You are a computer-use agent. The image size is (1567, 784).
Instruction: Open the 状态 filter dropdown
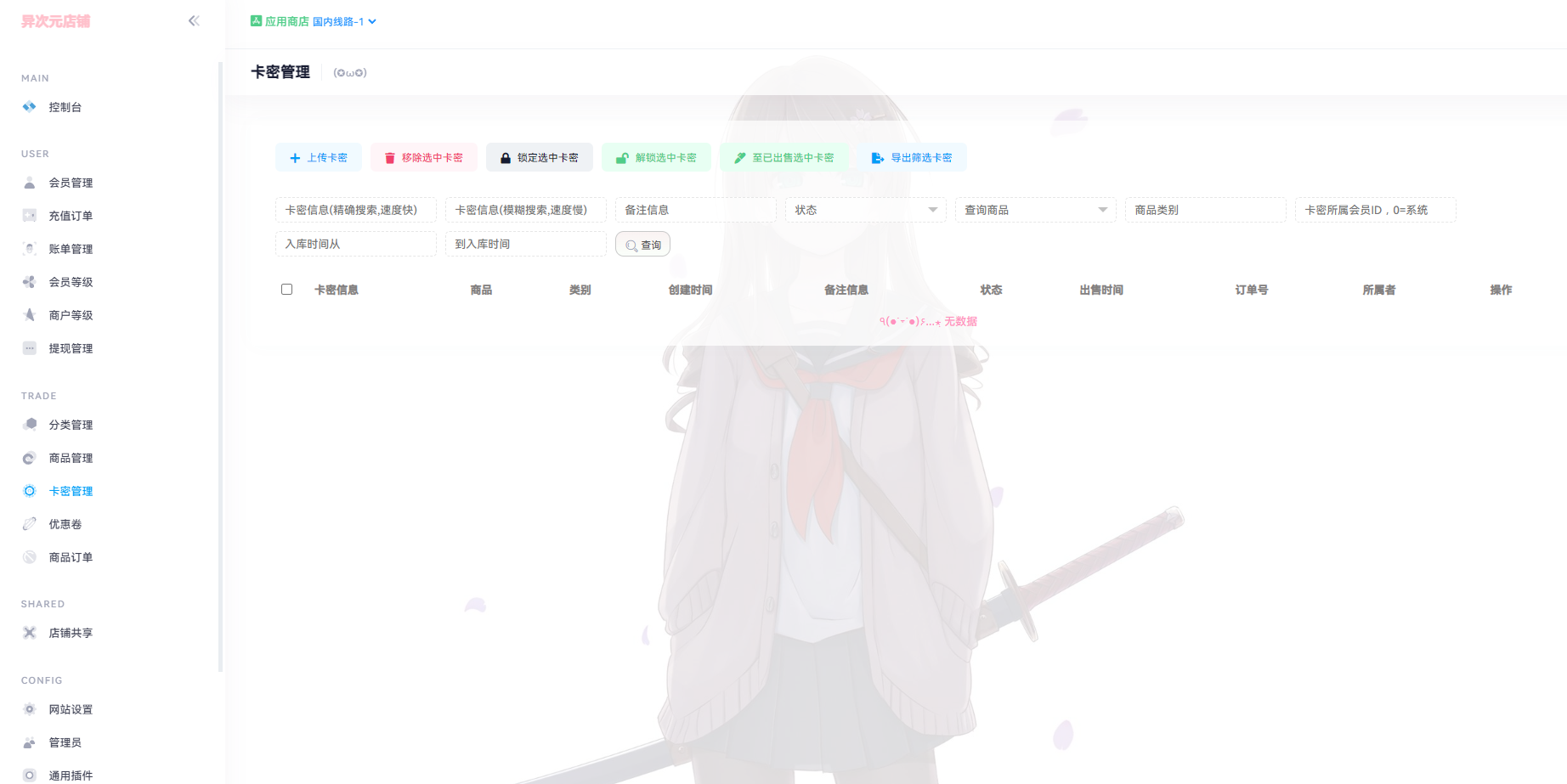click(865, 210)
